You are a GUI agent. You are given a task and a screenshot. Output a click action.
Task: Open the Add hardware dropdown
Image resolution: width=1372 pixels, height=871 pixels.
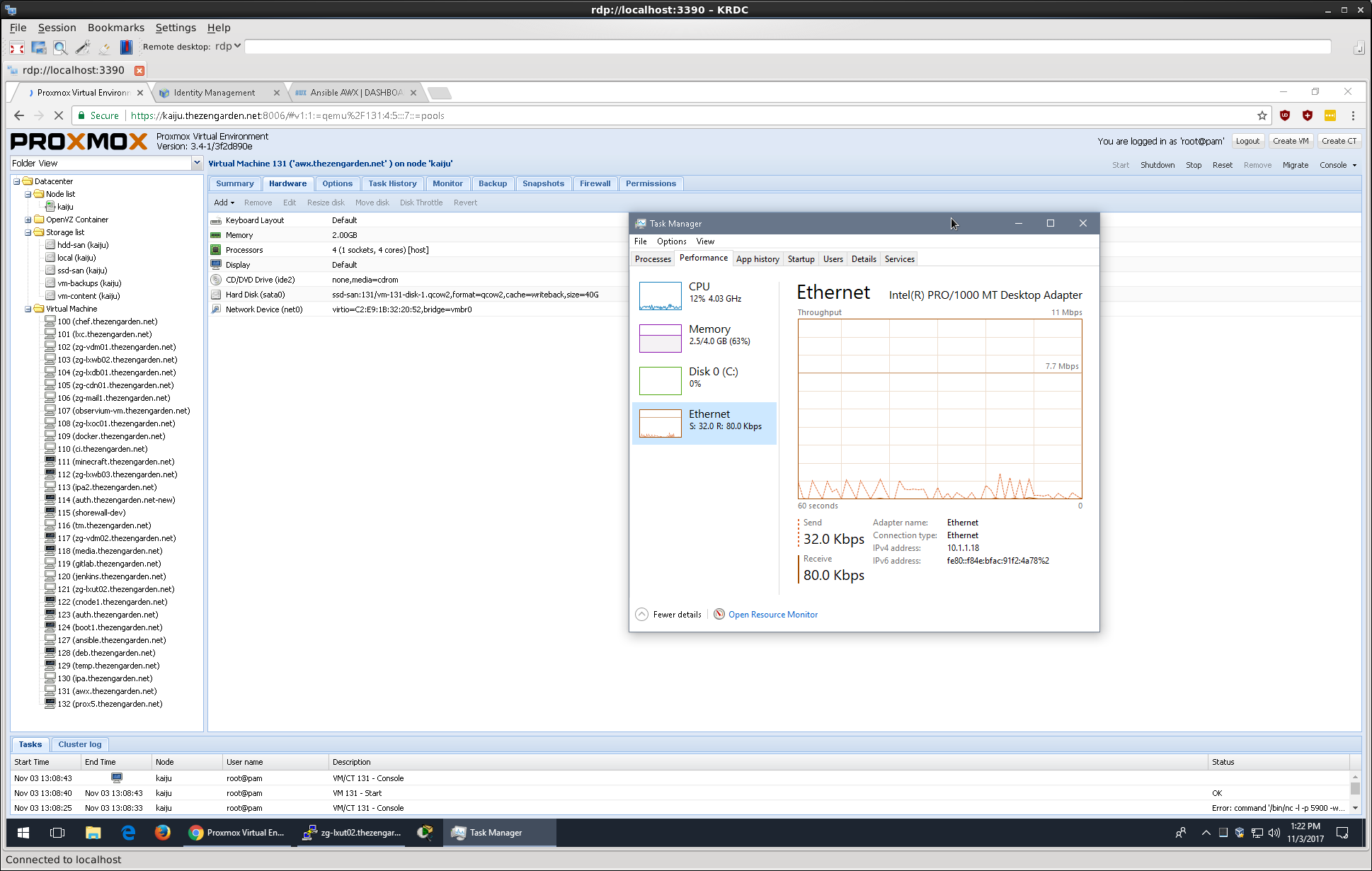224,203
